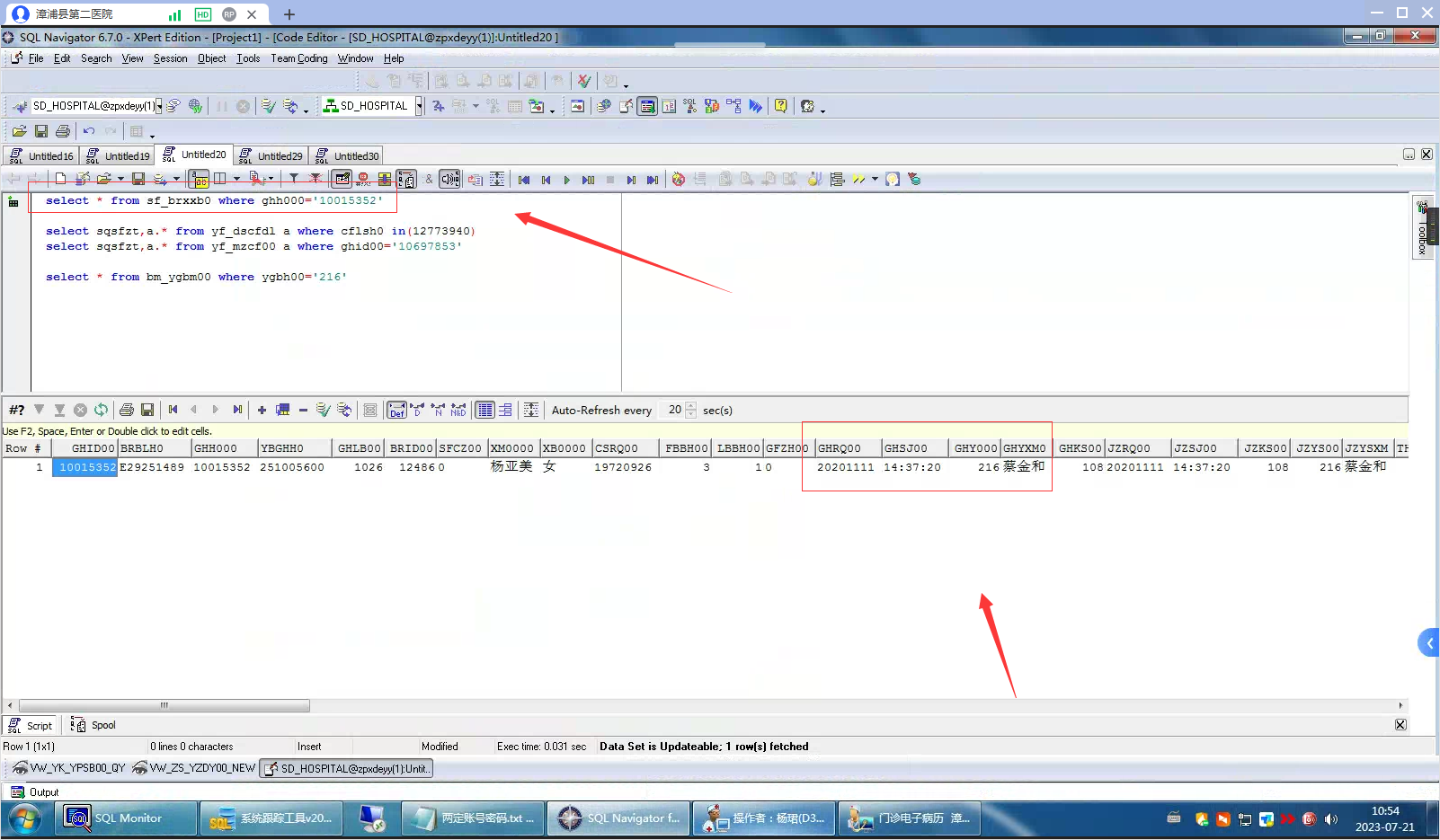Click the #? icon in grid toolbar
The width and height of the screenshot is (1440, 840).
click(17, 410)
